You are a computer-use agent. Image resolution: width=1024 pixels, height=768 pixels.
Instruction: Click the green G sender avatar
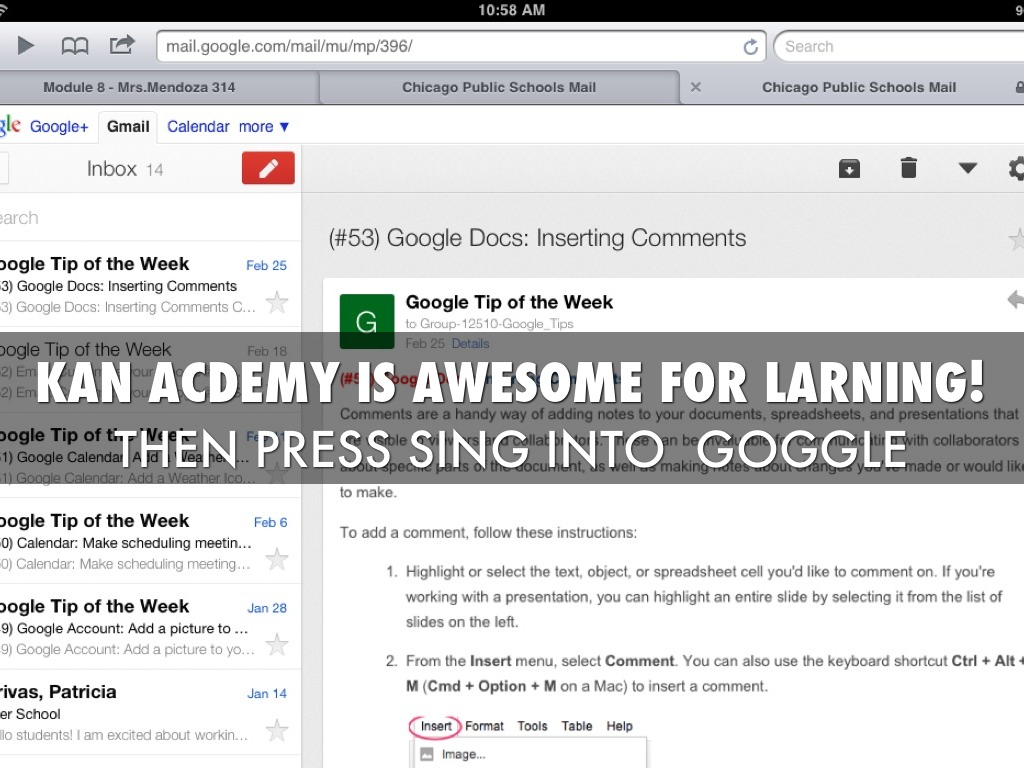pos(366,321)
